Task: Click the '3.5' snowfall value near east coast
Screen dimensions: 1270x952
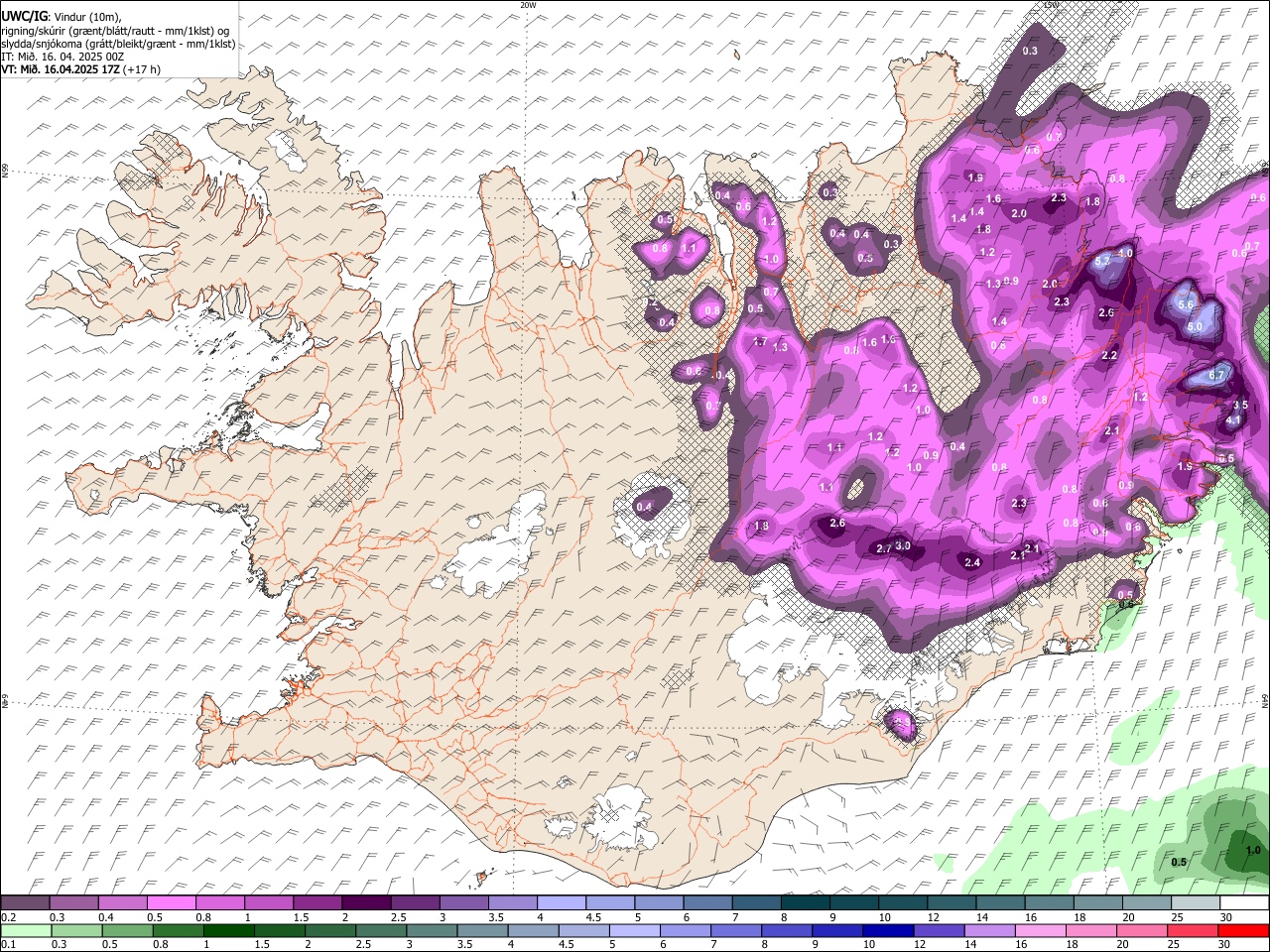Action: [1240, 405]
